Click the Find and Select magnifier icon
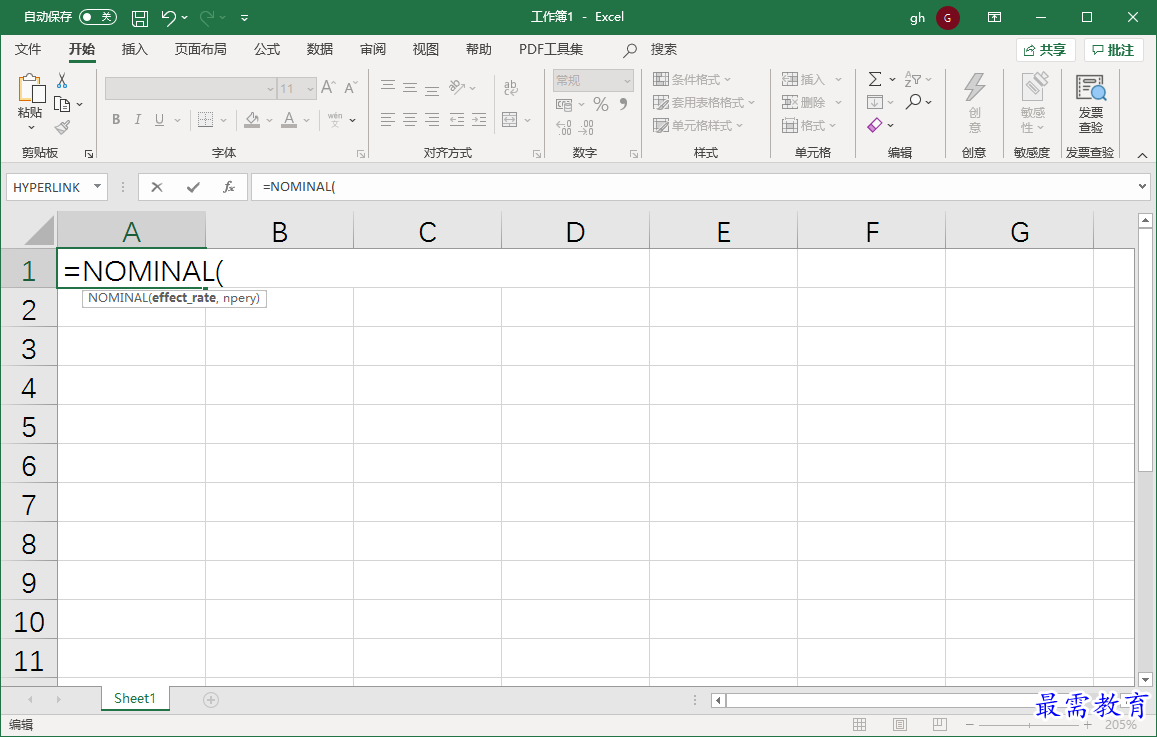1157x737 pixels. pyautogui.click(x=914, y=102)
